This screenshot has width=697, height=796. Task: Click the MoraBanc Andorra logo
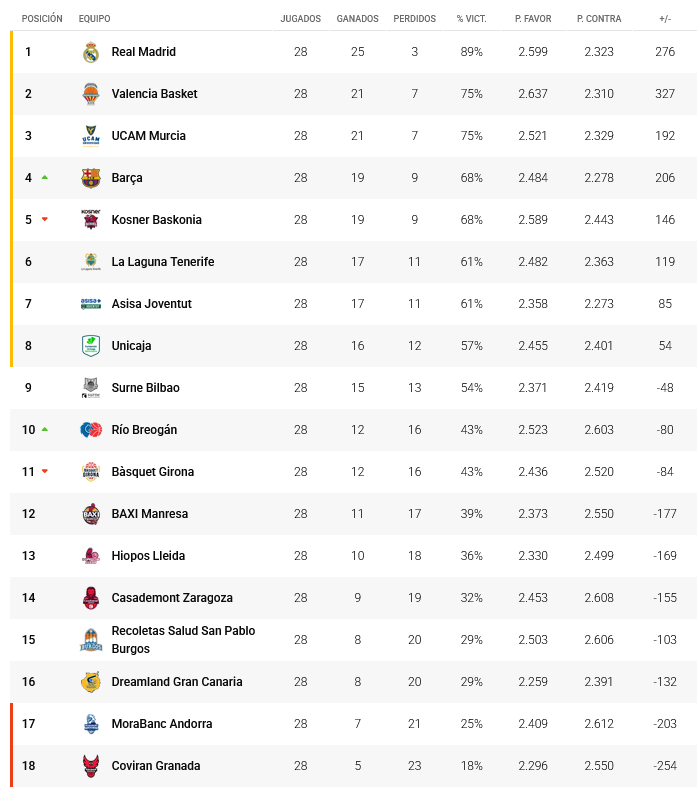click(x=91, y=724)
